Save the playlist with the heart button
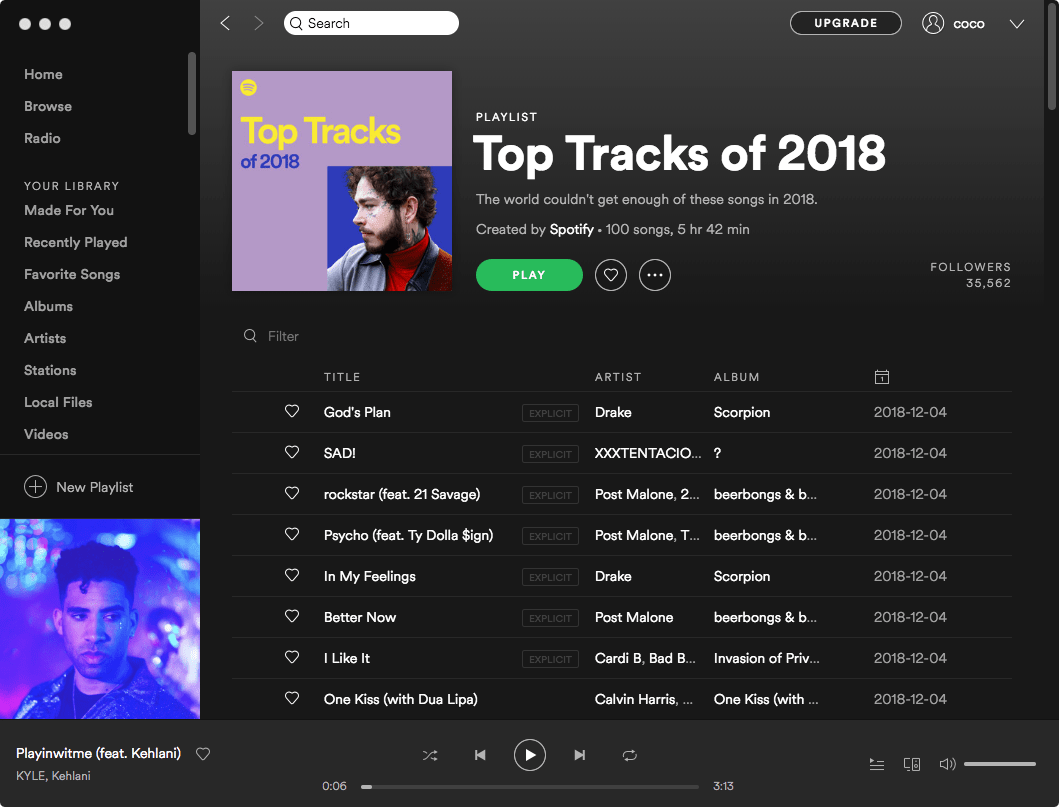 610,275
